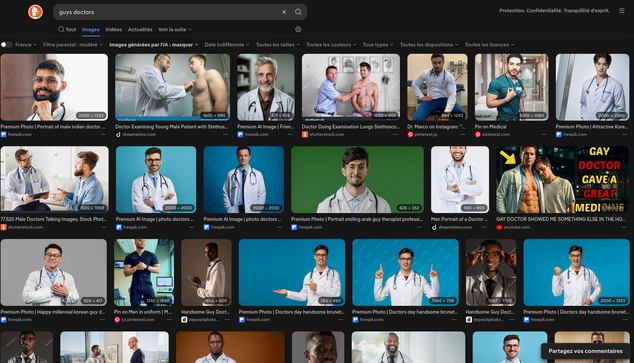Open the Toutes les licences filter
Screen dimensions: 634x363
(x=489, y=44)
